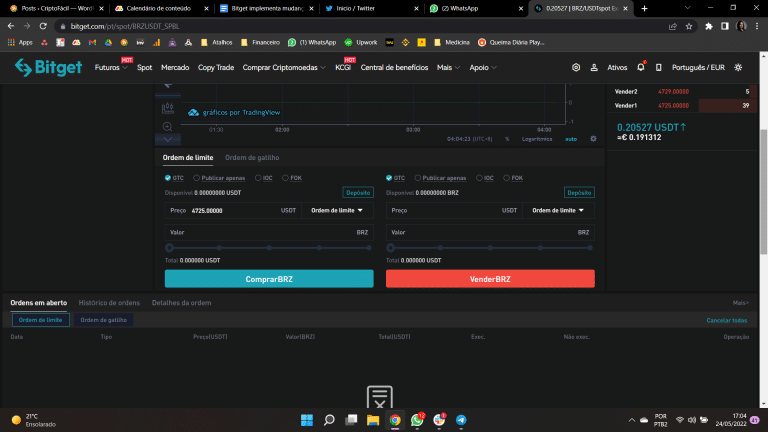Share this page icon in address bar

pos(672,26)
